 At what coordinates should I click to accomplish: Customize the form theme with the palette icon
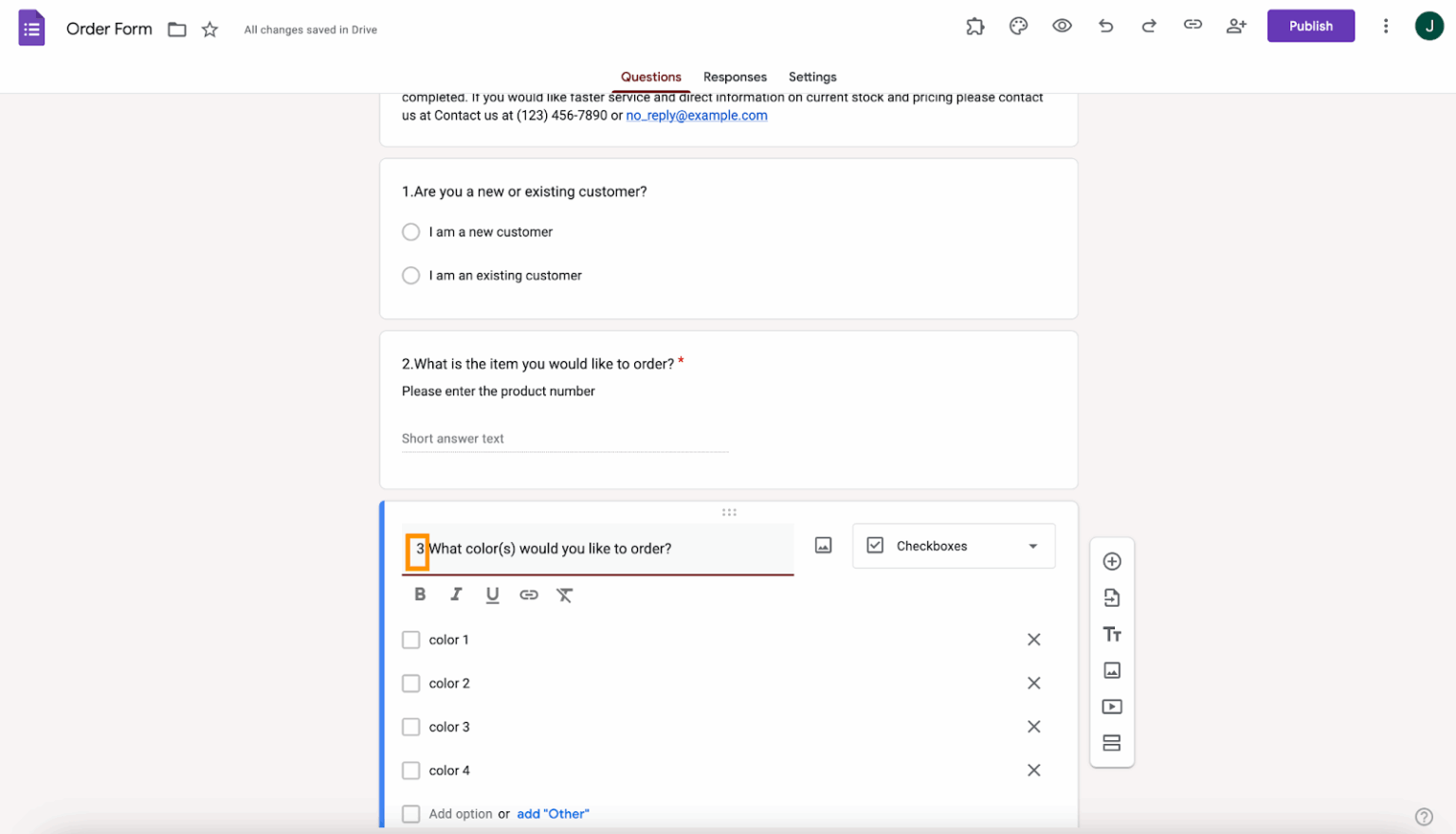coord(1018,26)
